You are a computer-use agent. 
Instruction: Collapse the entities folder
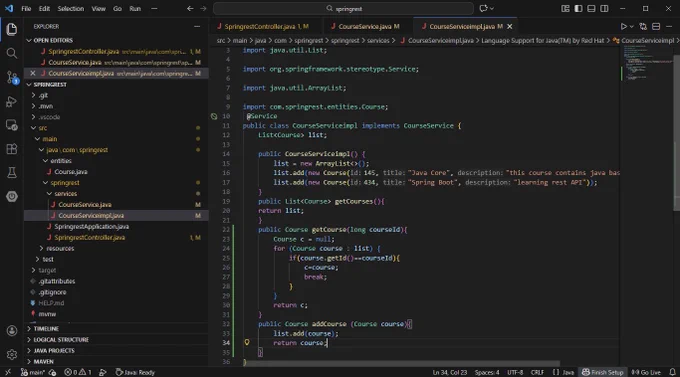61,161
